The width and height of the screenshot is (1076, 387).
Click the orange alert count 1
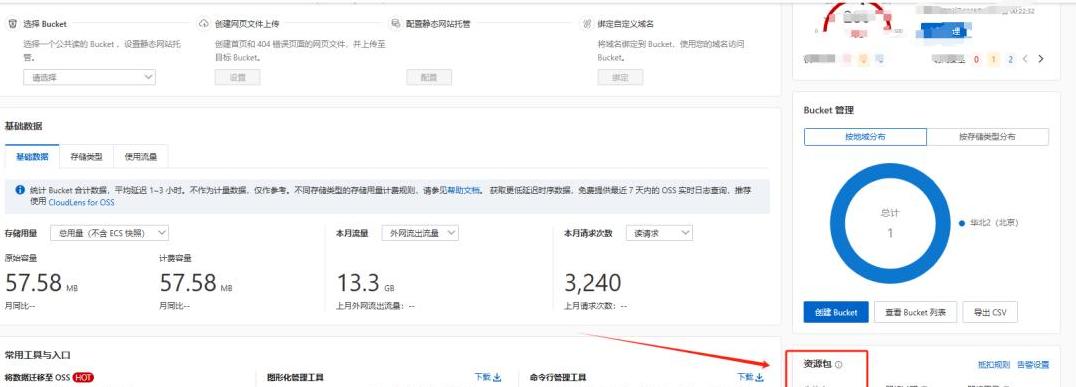(993, 59)
